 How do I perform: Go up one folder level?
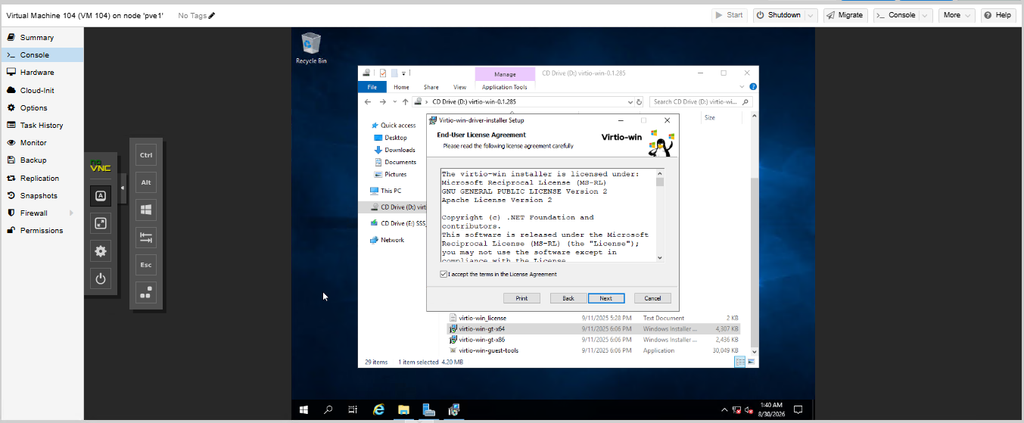pos(406,102)
